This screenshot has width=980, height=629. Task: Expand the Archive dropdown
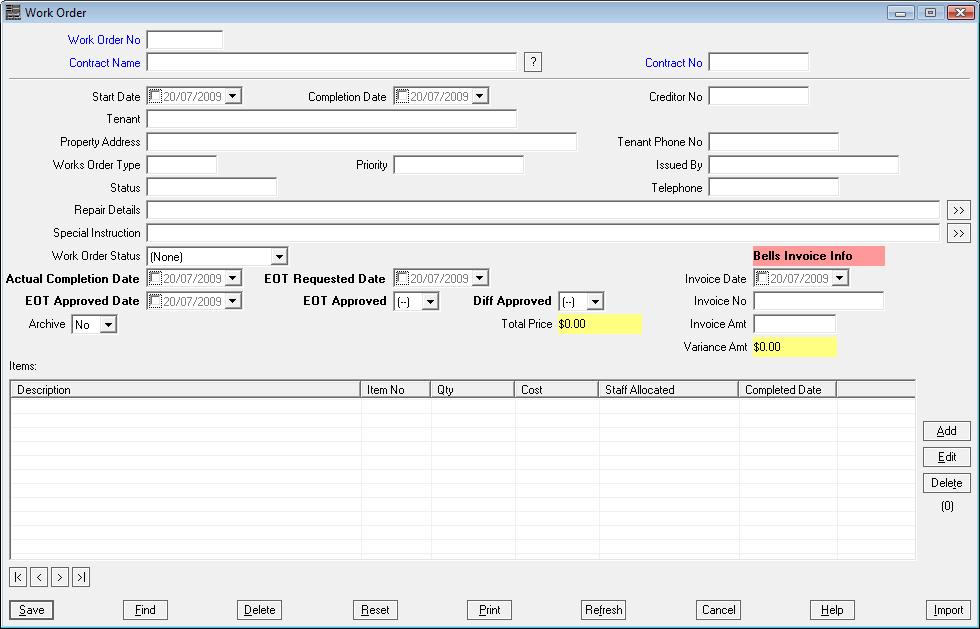tap(108, 323)
